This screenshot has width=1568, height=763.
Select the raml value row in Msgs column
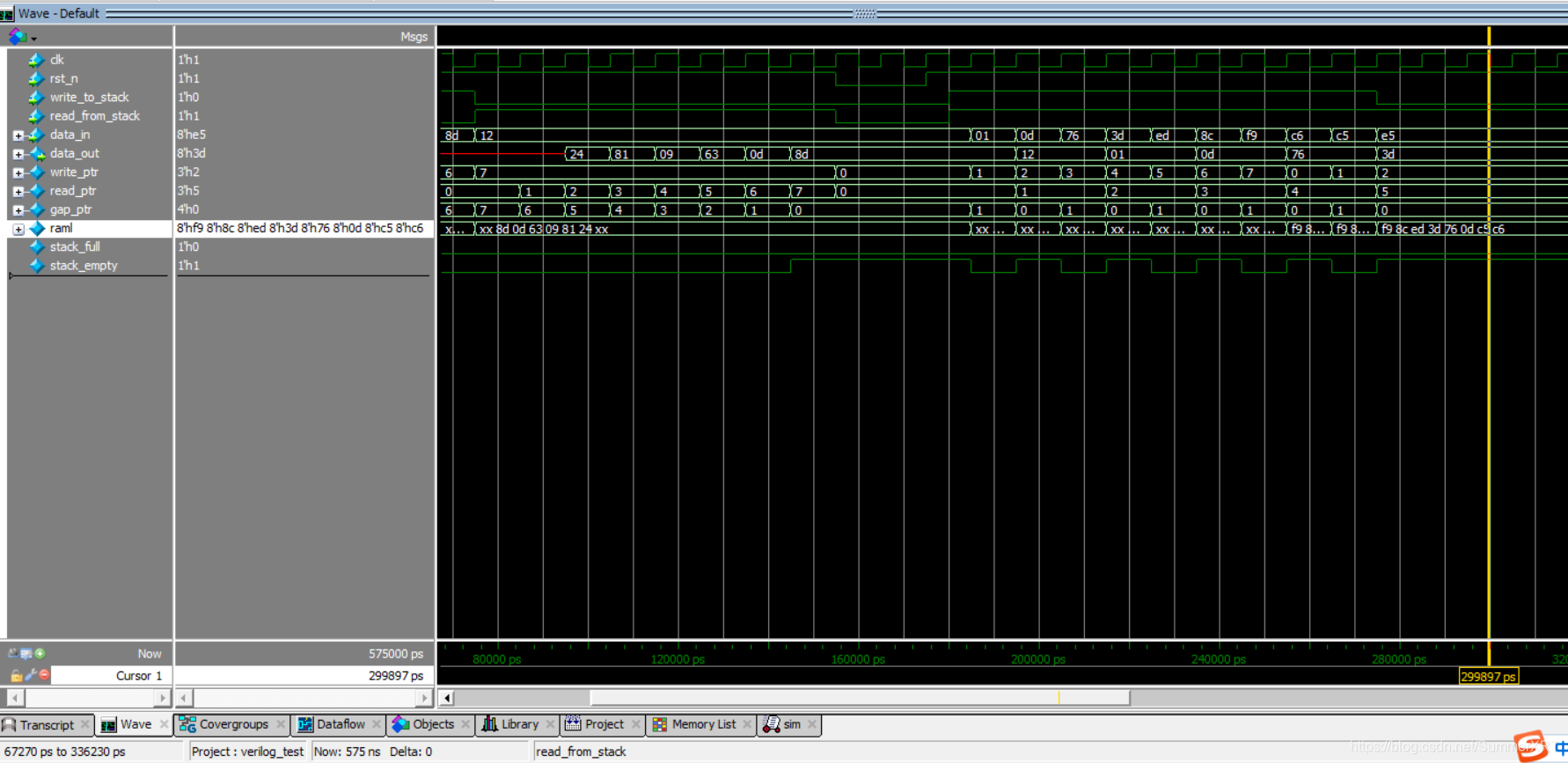pos(304,229)
